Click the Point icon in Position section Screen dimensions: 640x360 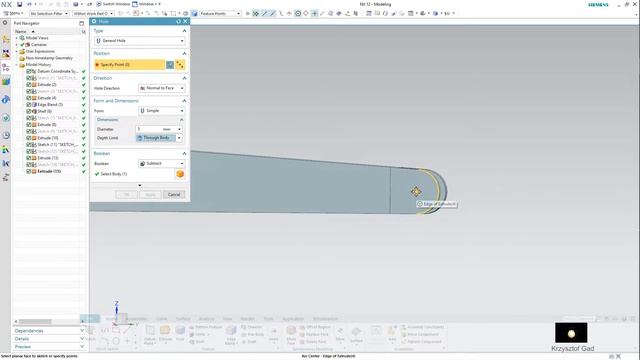pyautogui.click(x=180, y=64)
